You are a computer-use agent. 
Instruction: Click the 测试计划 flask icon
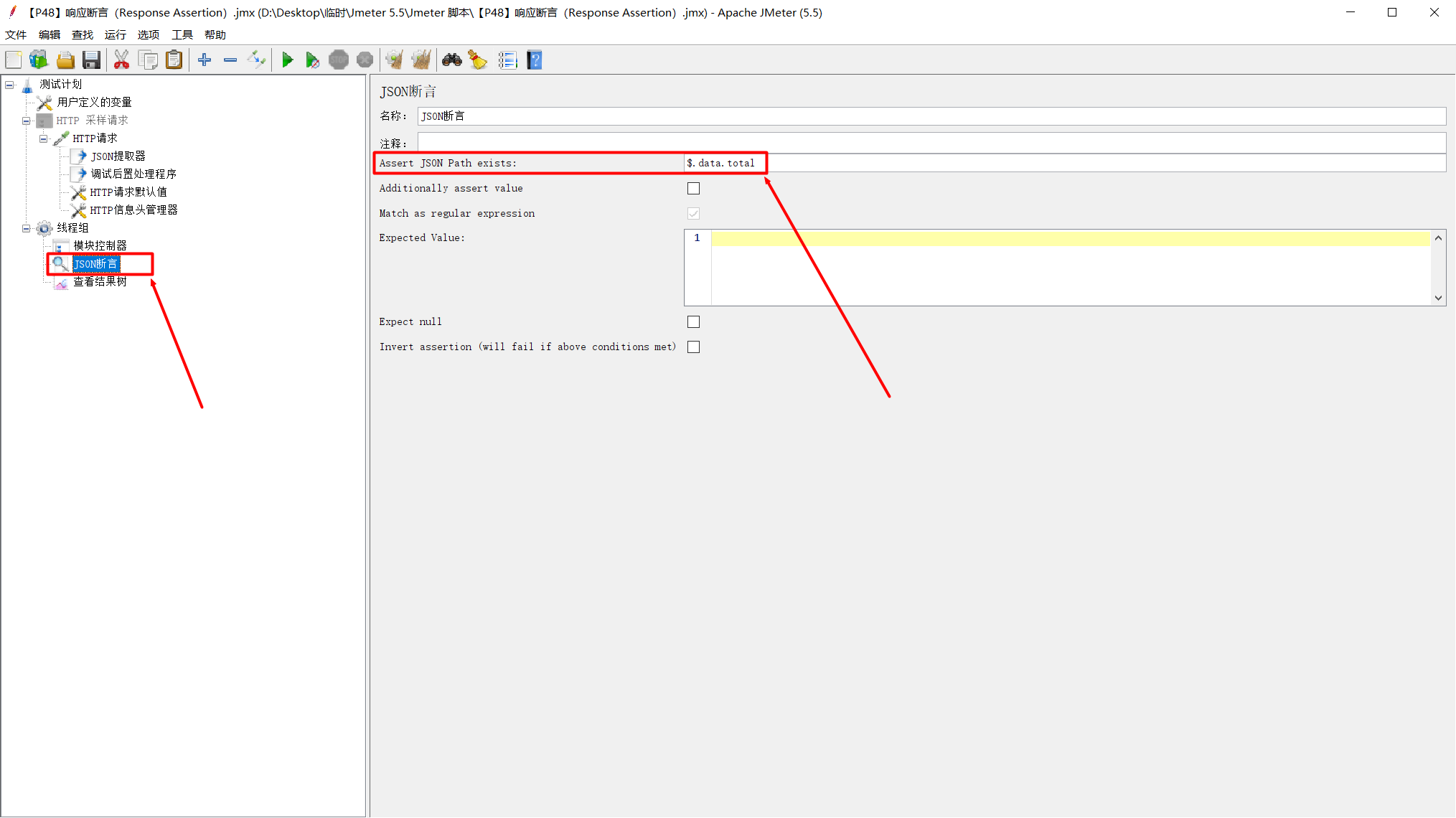pos(27,85)
